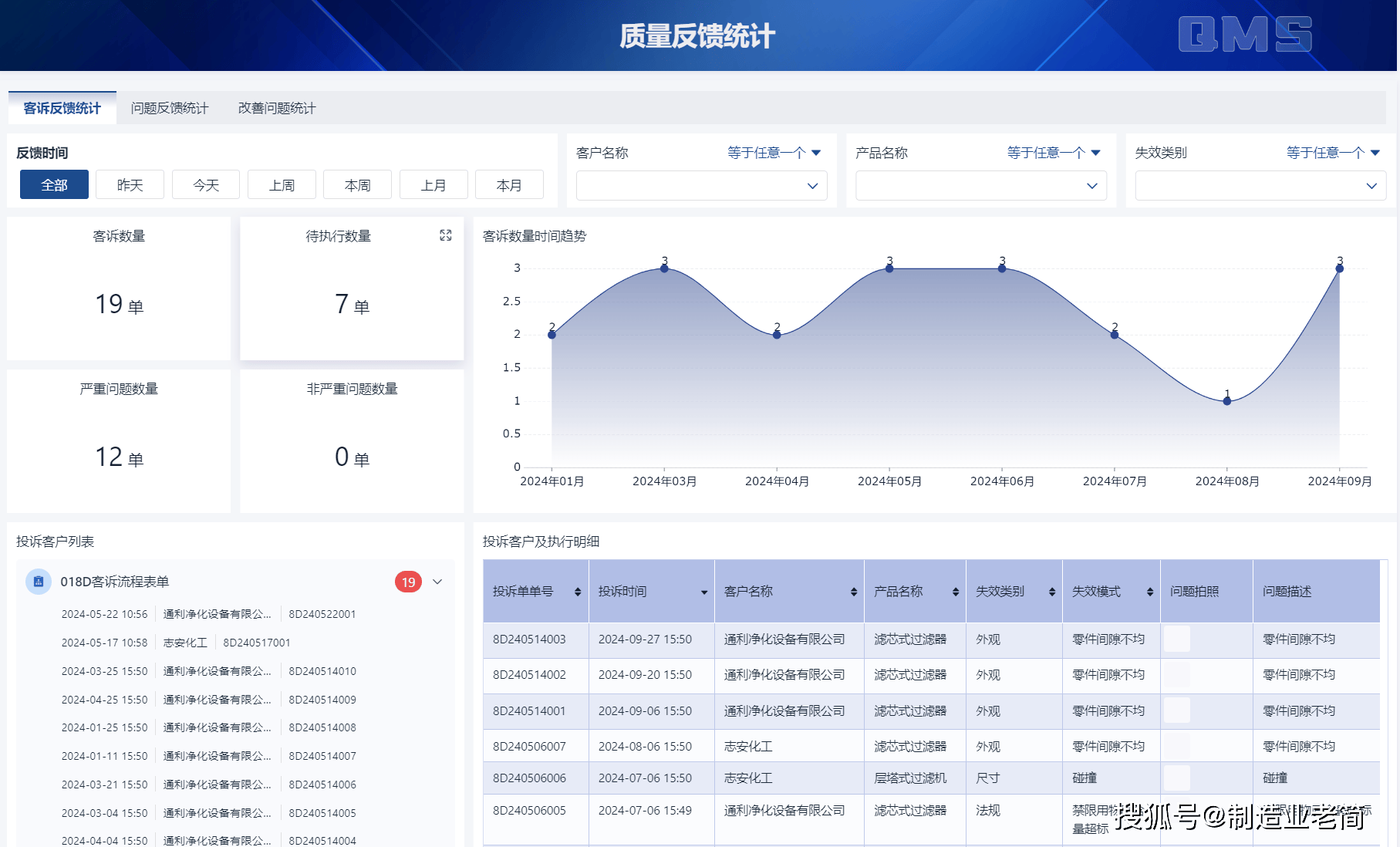
Task: Select the 上月 feedback time option
Action: 433,184
